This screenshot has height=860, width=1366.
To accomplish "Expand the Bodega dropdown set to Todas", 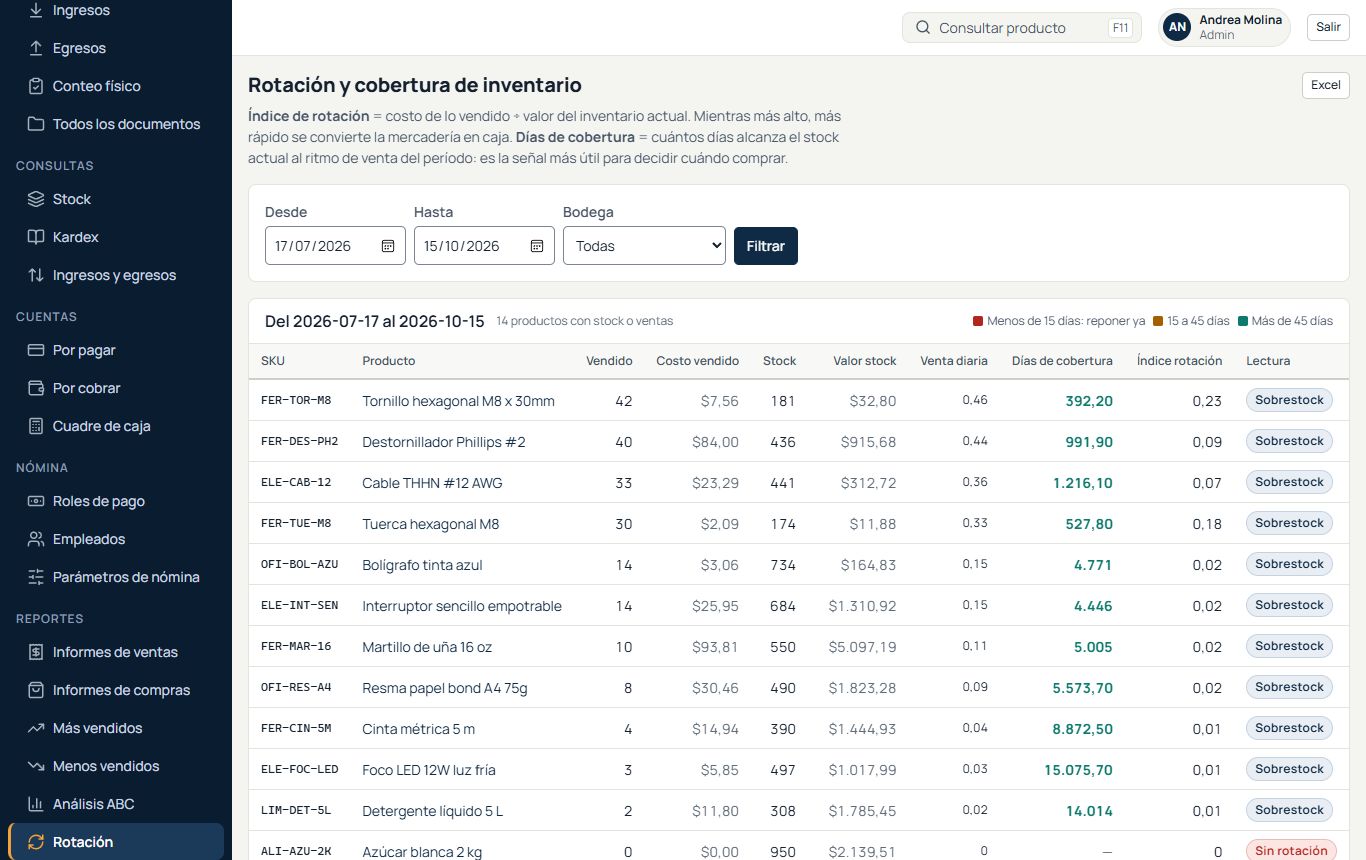I will click(x=644, y=246).
